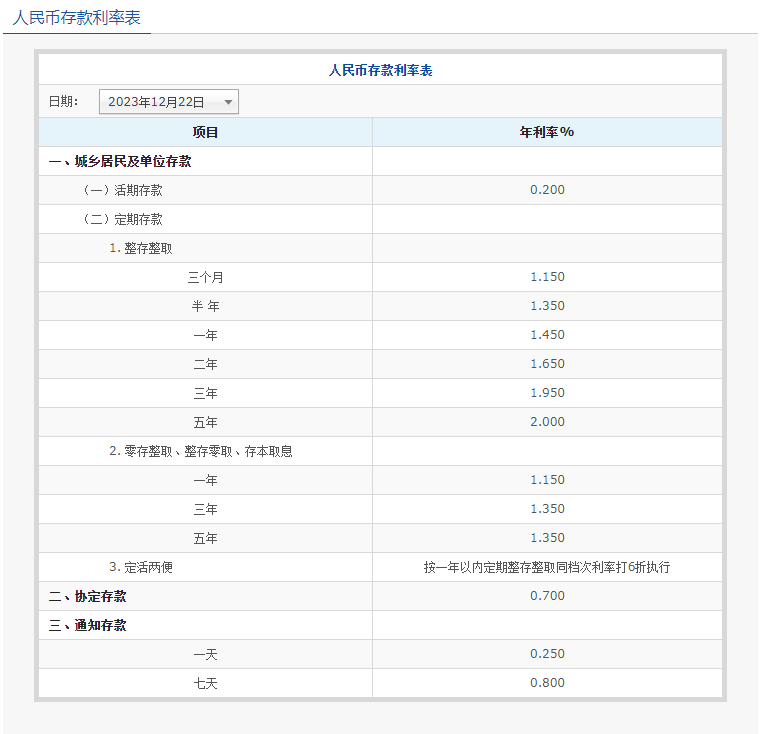Screen dimensions: 760x734
Task: Click the 三、通知存款 row label
Action: [88, 625]
